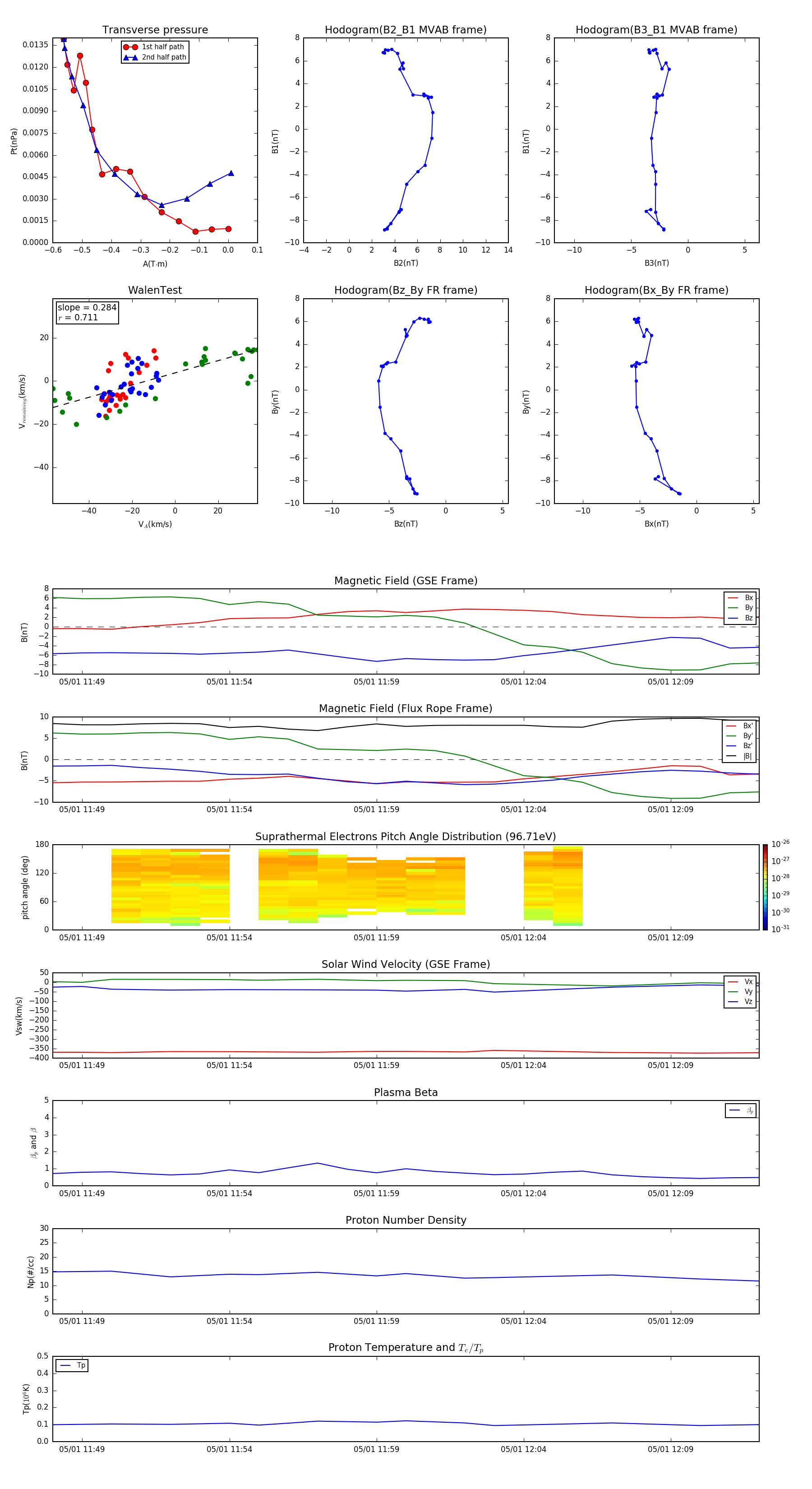Click the βp legend entry in Plasma Beta panel

(x=741, y=1110)
